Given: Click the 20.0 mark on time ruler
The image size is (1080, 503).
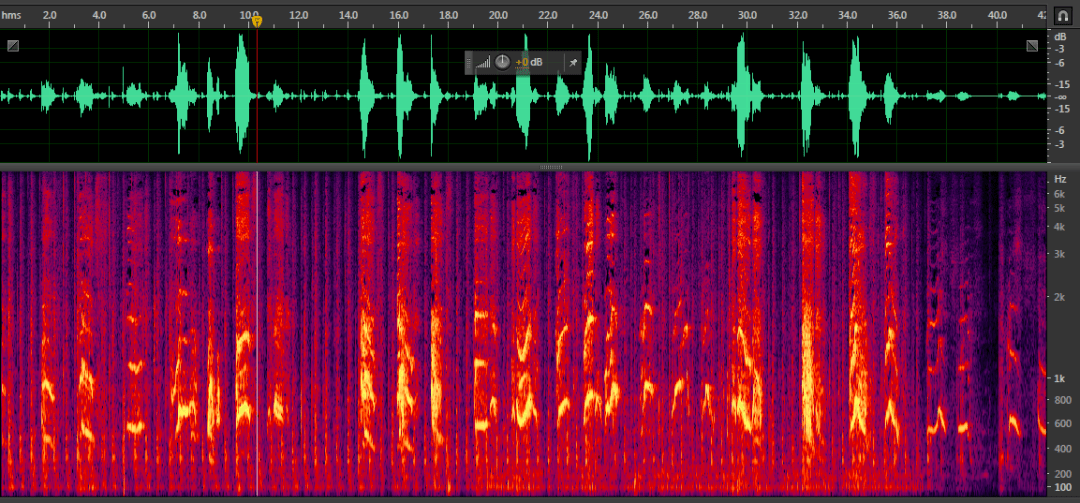Looking at the screenshot, I should (498, 16).
